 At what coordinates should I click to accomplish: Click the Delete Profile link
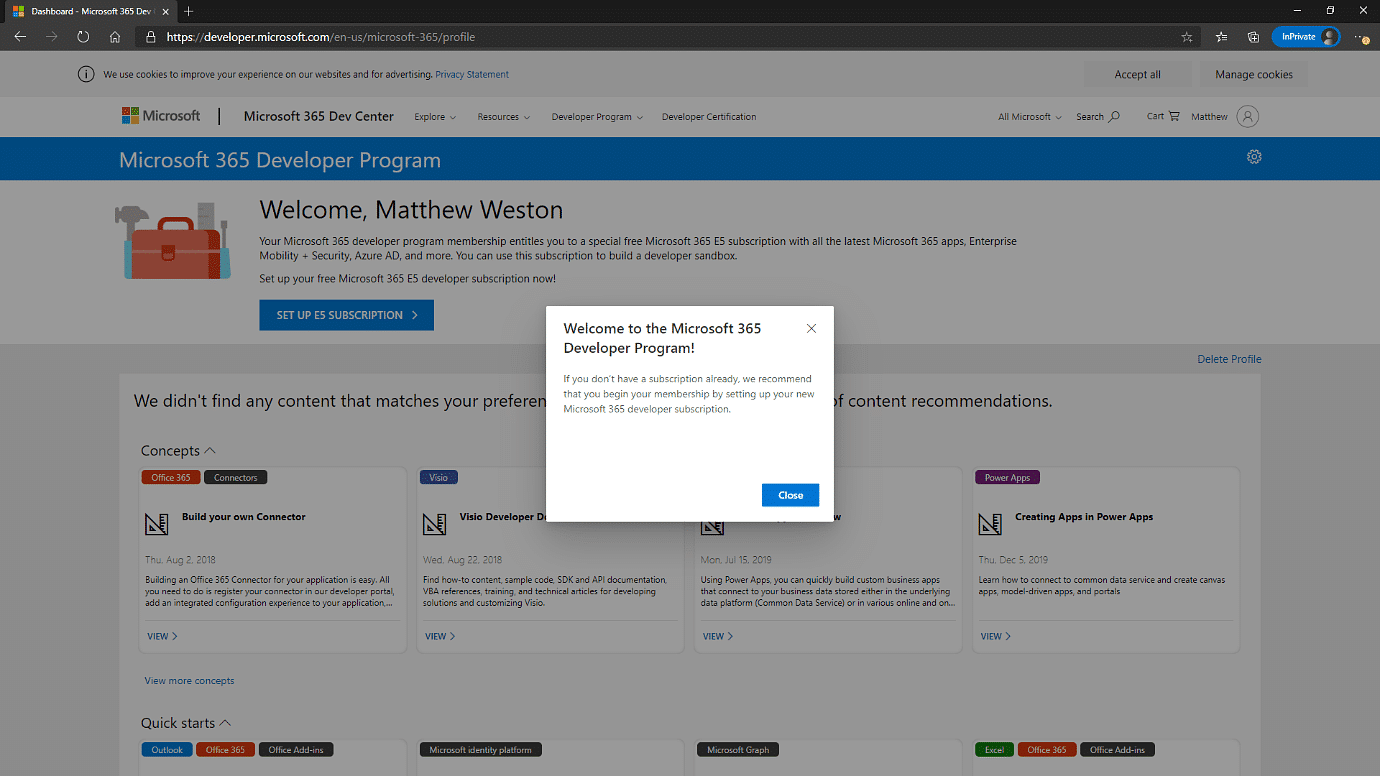[x=1229, y=359]
